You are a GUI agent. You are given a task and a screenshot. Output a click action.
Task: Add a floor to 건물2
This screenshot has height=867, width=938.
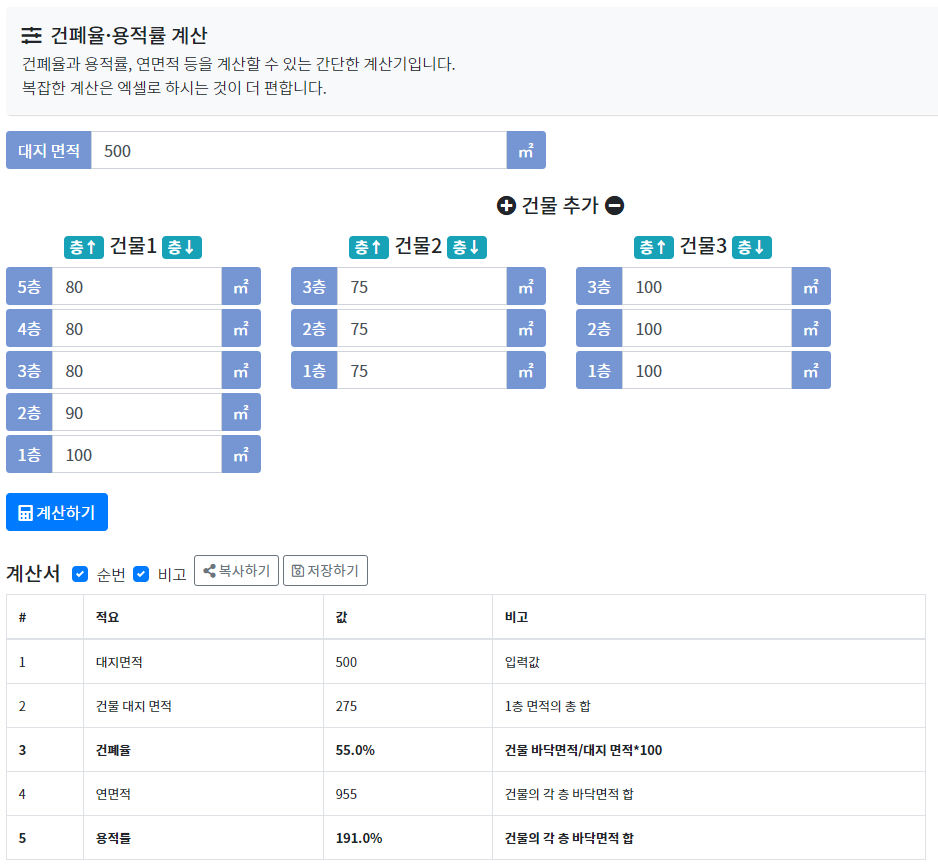click(369, 247)
